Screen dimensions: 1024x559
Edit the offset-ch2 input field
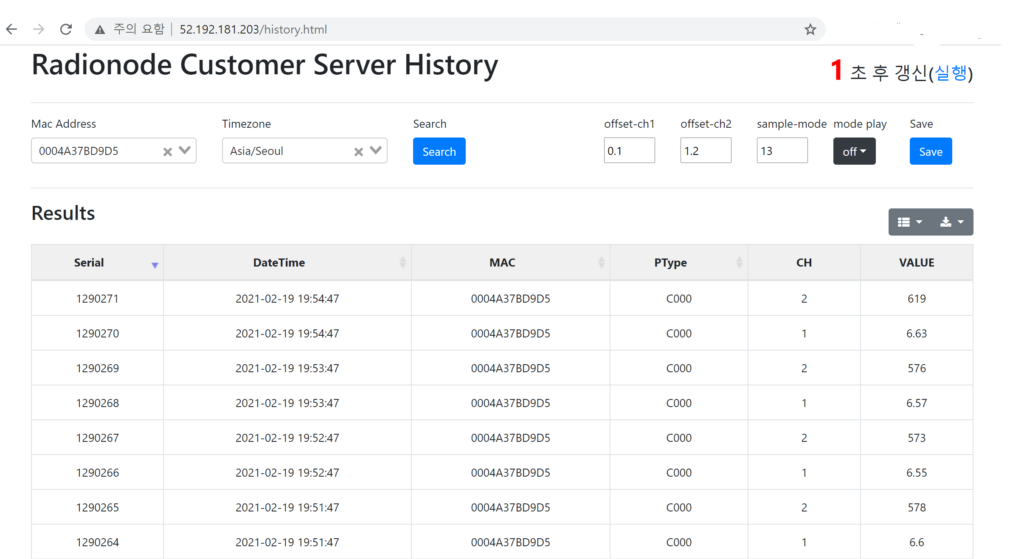pos(705,151)
